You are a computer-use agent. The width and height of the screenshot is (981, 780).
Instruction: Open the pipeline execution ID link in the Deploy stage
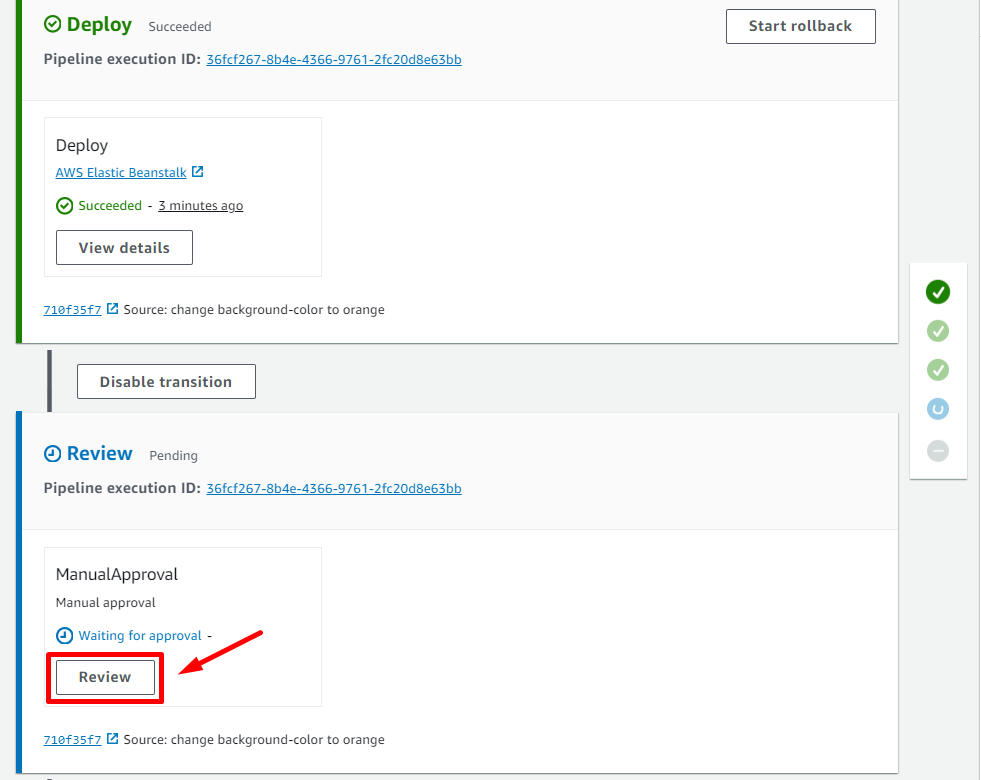333,59
